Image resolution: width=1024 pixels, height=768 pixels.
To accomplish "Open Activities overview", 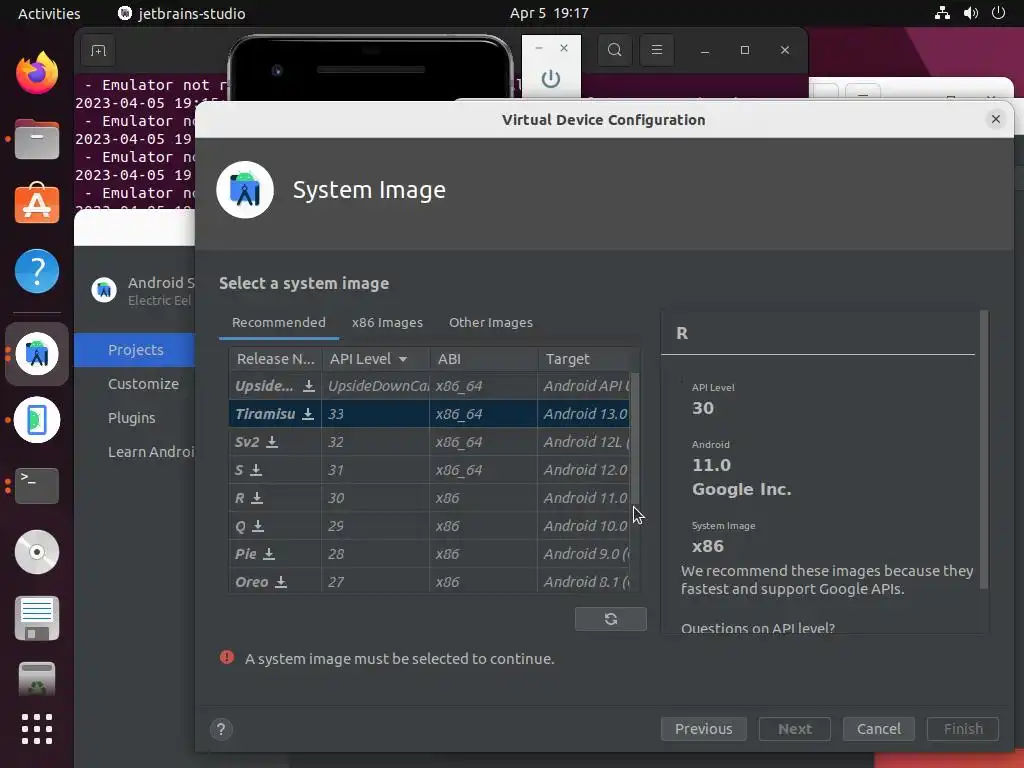I will [49, 13].
